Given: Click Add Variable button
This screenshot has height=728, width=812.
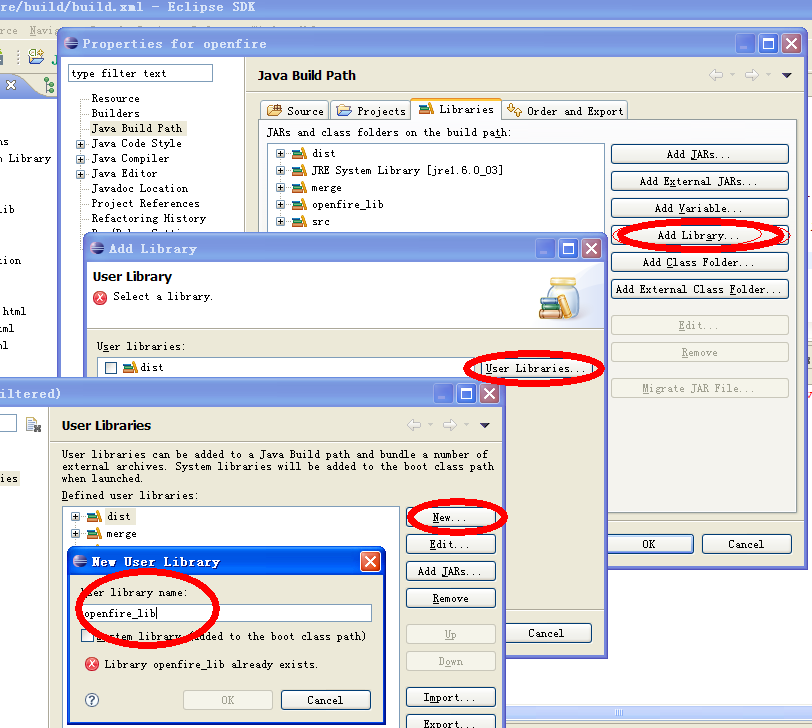Looking at the screenshot, I should pos(699,208).
